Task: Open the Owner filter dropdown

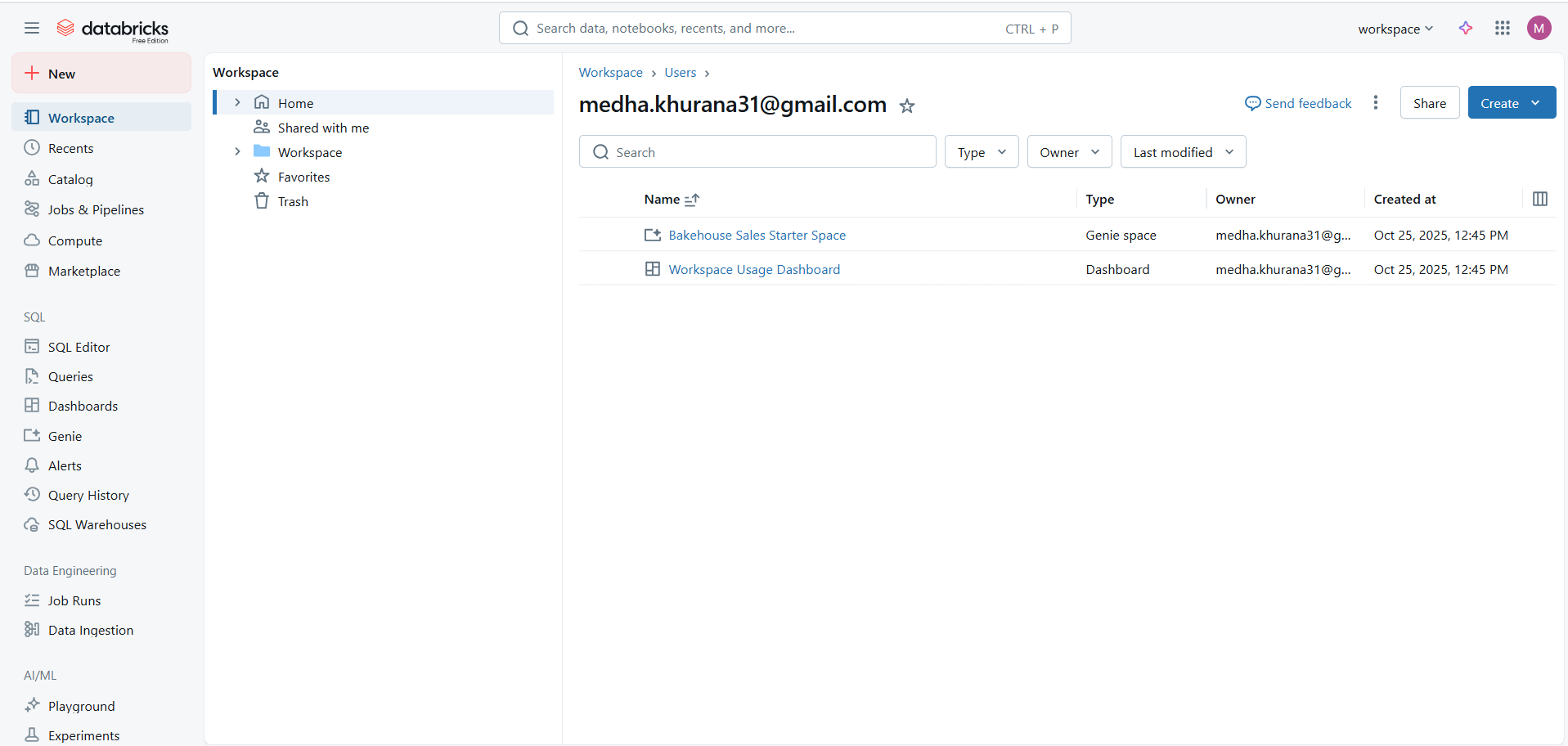Action: click(1068, 152)
